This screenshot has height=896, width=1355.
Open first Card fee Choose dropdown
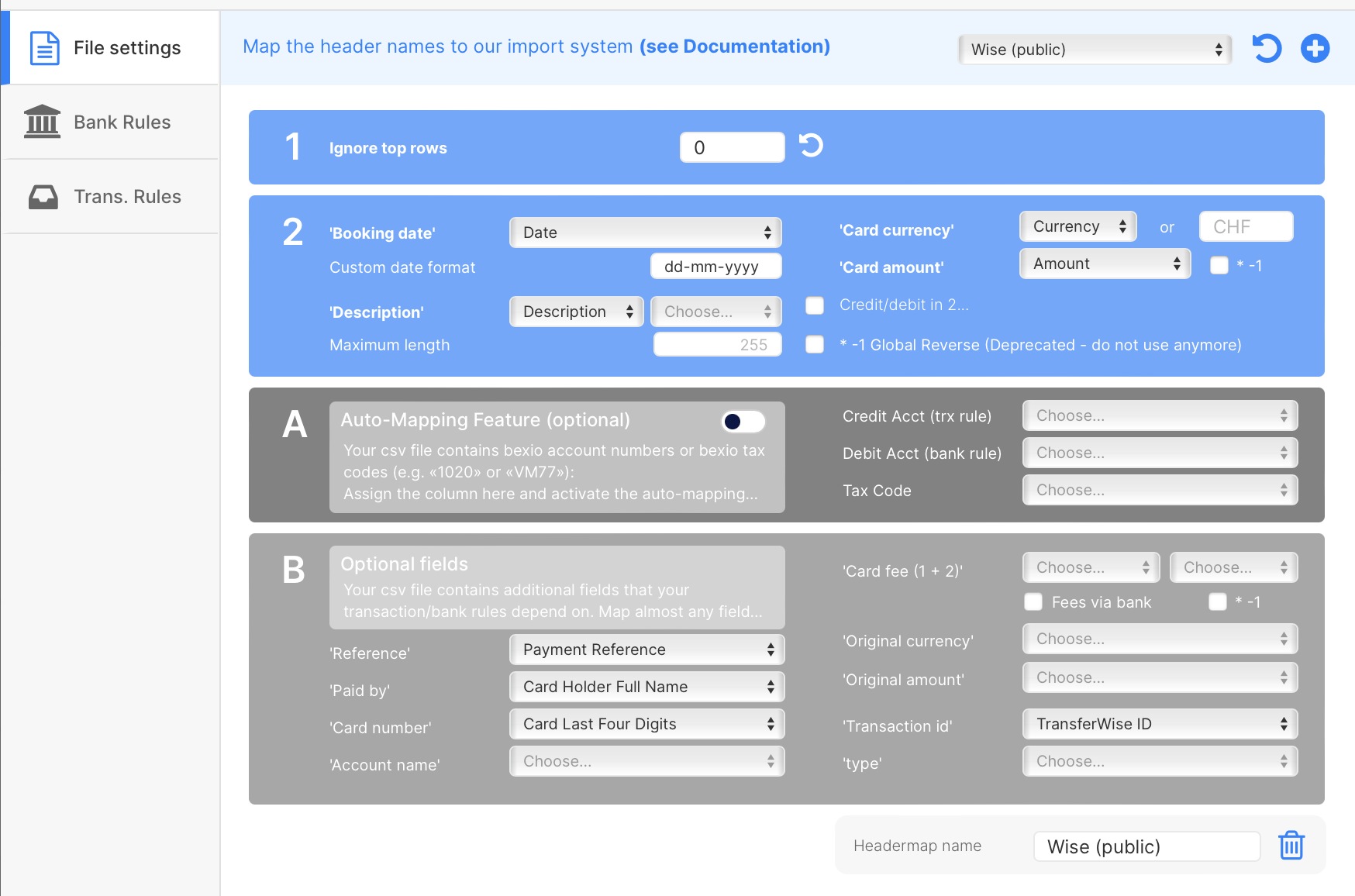pyautogui.click(x=1091, y=567)
